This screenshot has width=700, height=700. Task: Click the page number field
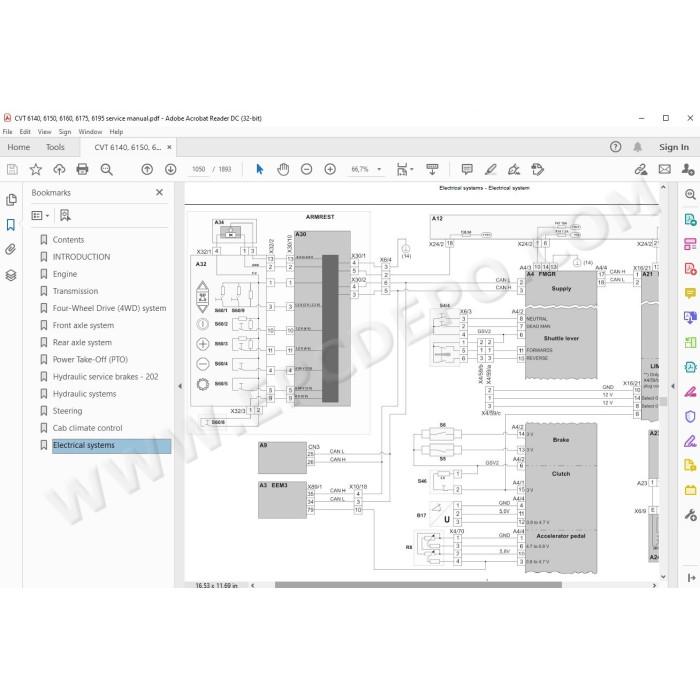coord(199,170)
